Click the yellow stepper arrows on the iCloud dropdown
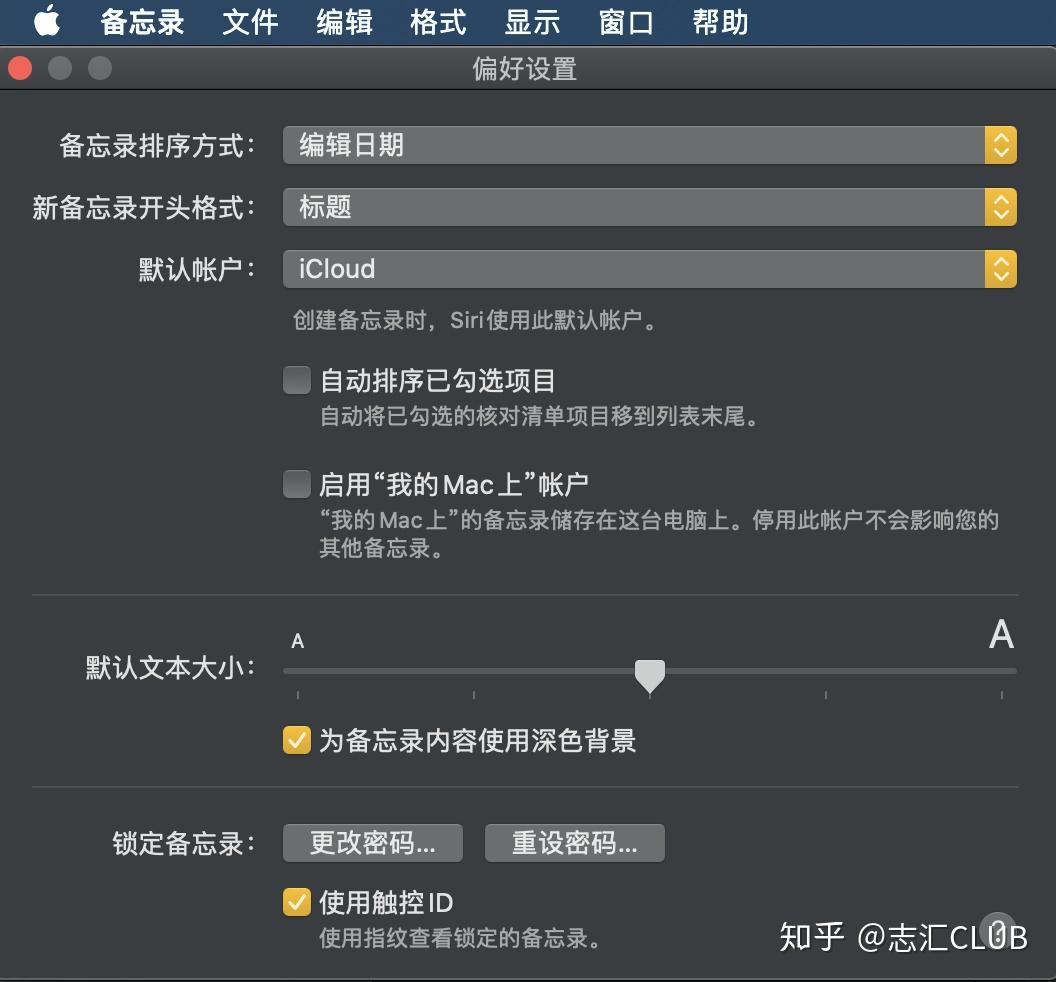This screenshot has width=1056, height=982. (1000, 268)
